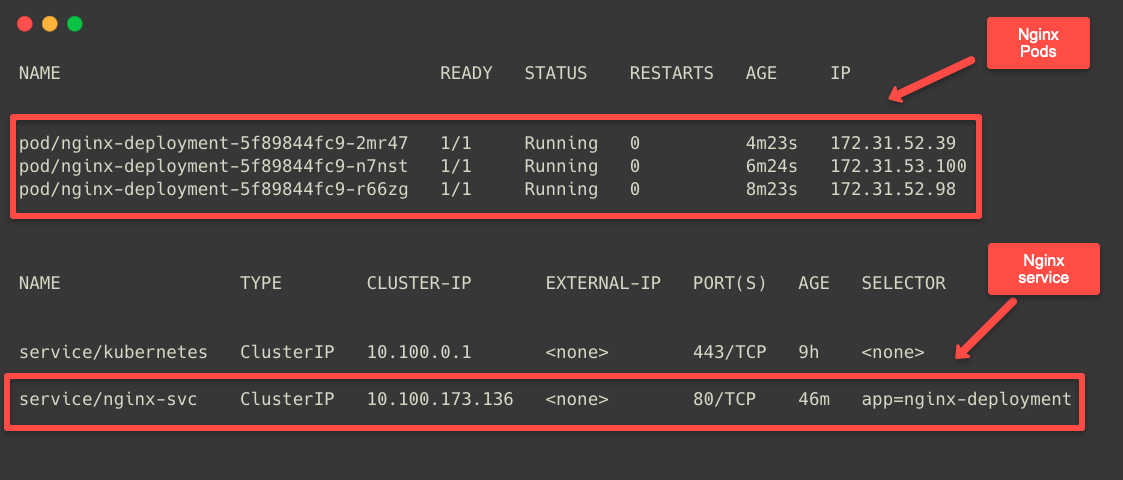The image size is (1123, 480).
Task: Click external IP <none> of service/nginx-svc
Action: pos(577,399)
